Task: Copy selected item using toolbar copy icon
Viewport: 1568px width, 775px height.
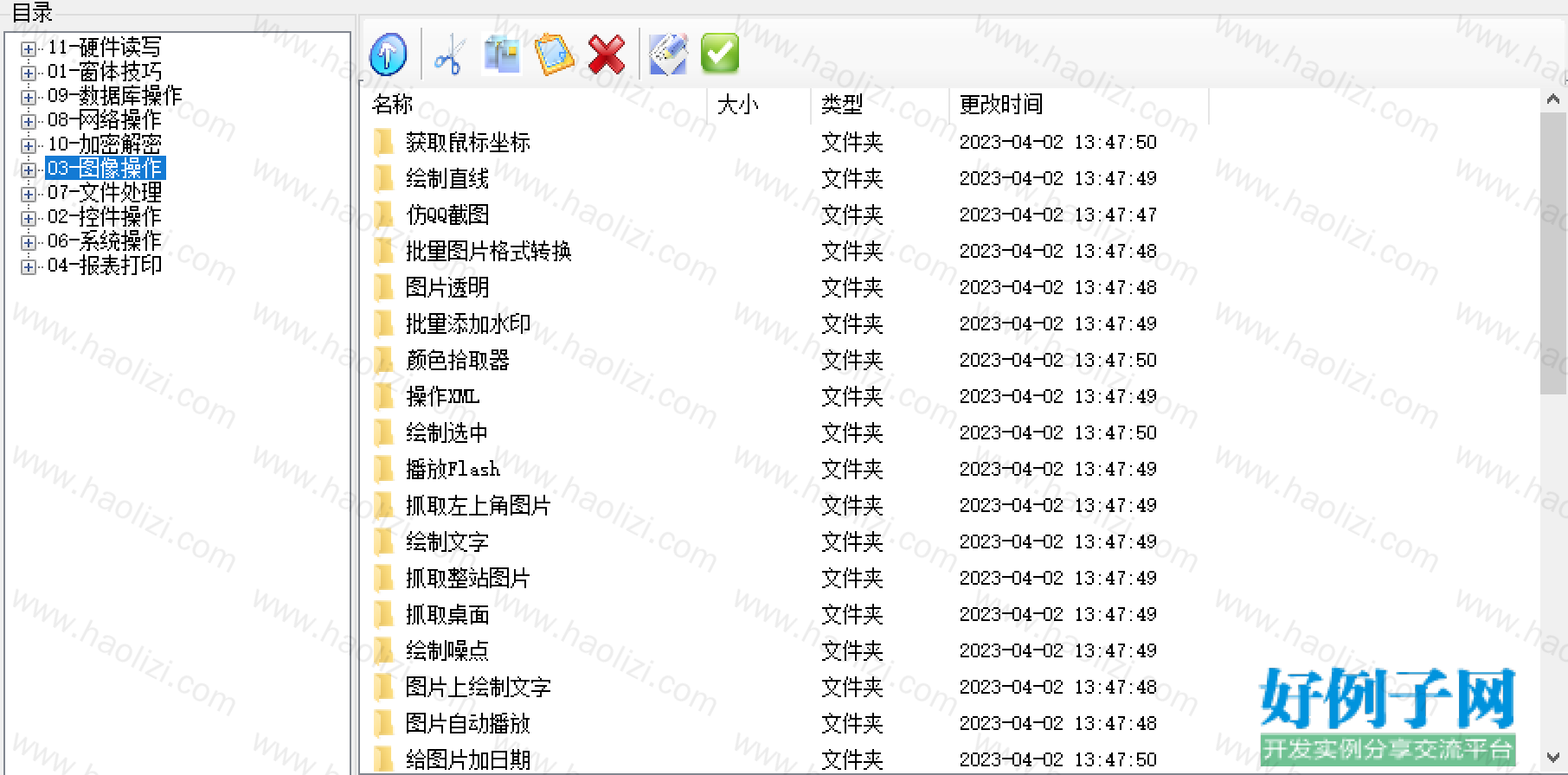Action: [x=502, y=54]
